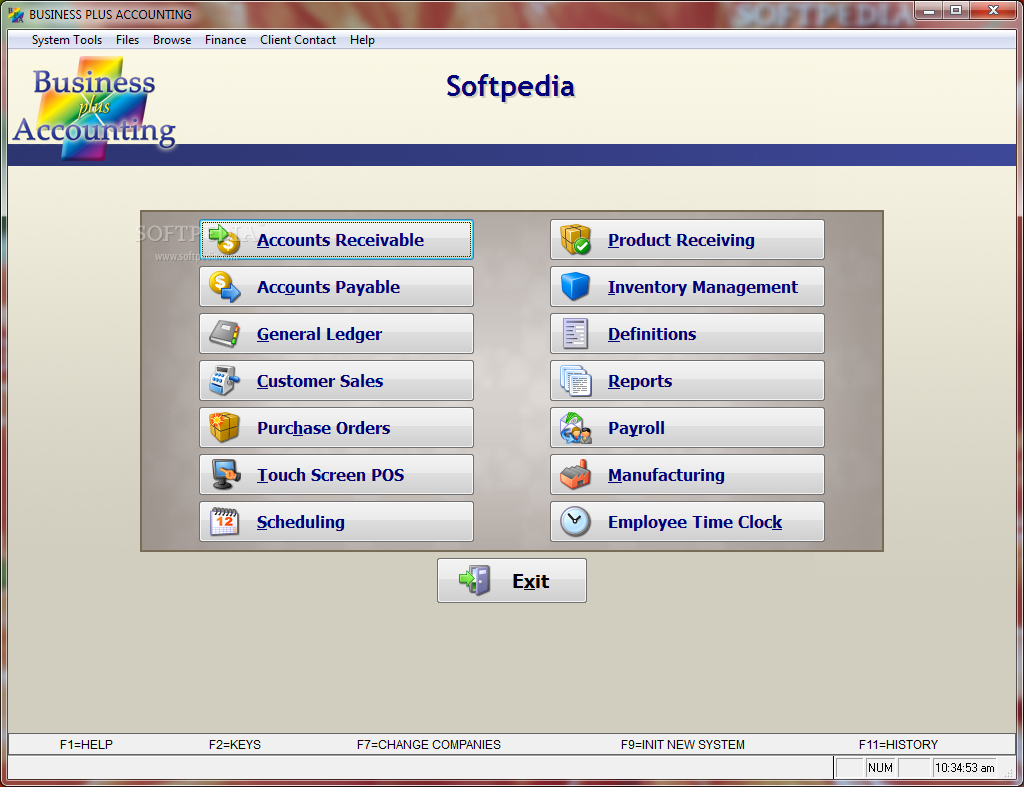Click F11=HISTORY shortcut label
This screenshot has height=787, width=1024.
pos(898,745)
